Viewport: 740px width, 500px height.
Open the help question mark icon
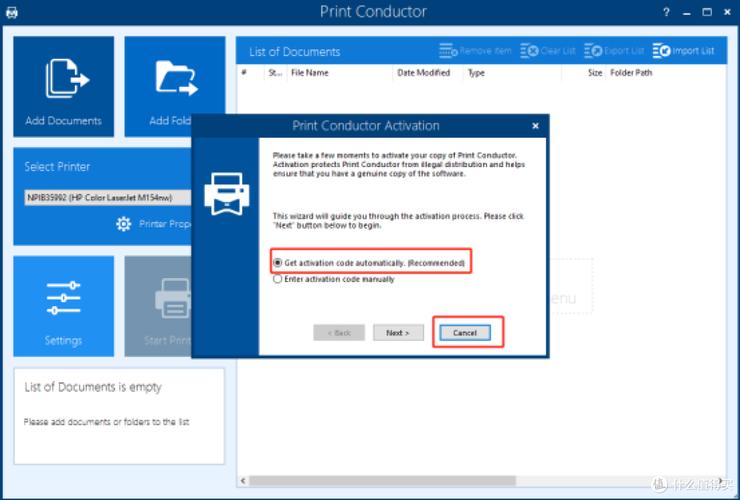(666, 12)
